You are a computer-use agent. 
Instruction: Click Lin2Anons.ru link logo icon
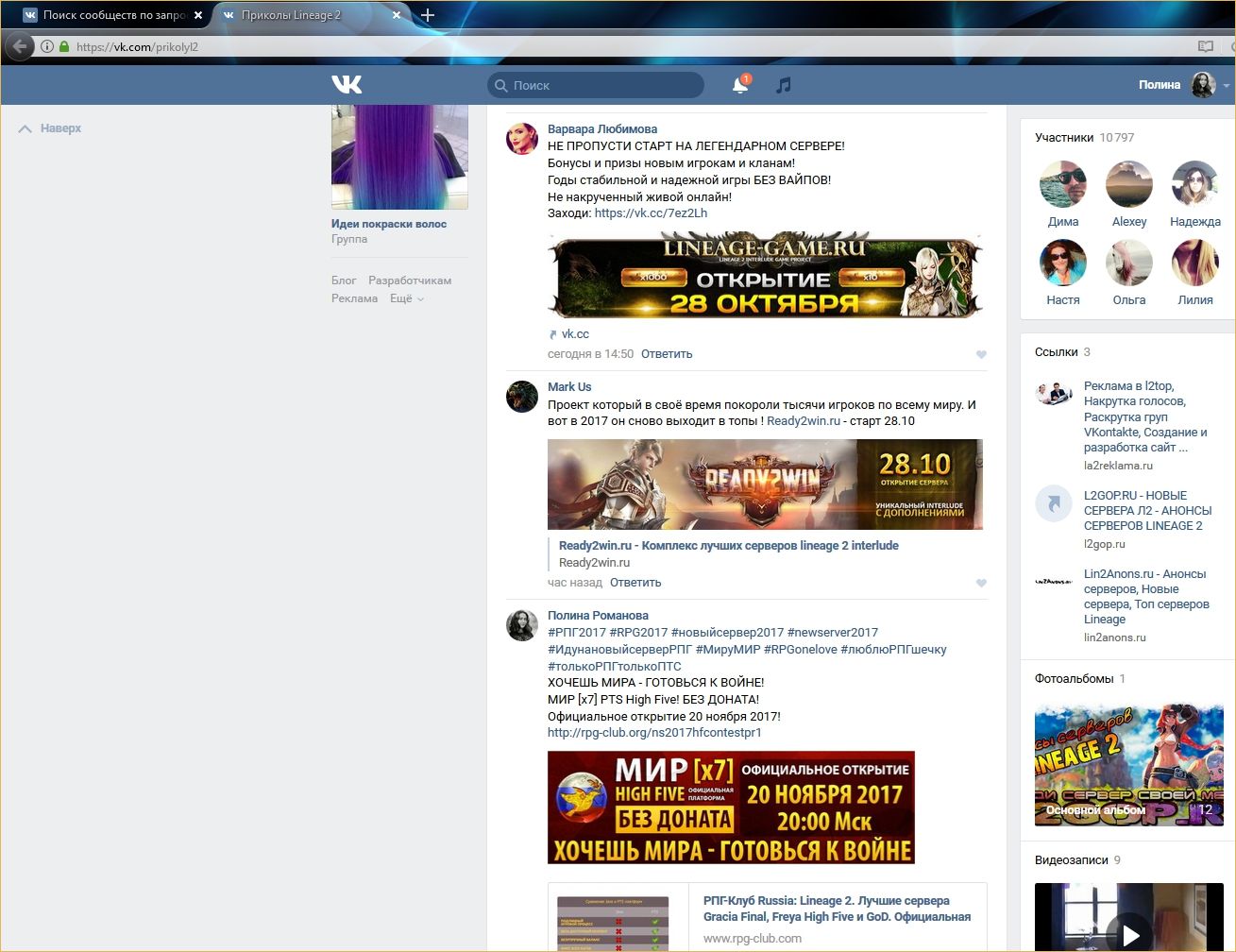1054,582
